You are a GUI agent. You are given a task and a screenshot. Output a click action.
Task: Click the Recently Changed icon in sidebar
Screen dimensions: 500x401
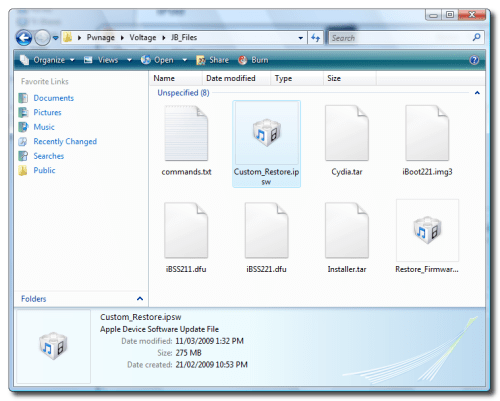(23, 141)
